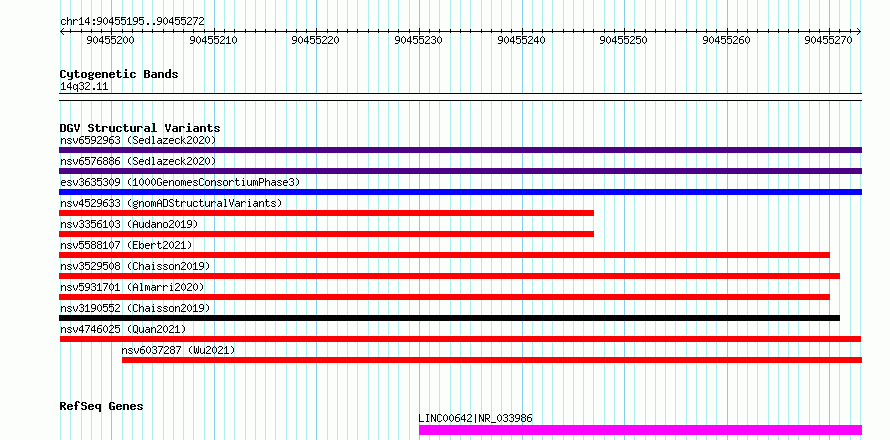Screen dimensions: 890x440
Task: Select the black bar under nsv3190552
Action: [450, 318]
